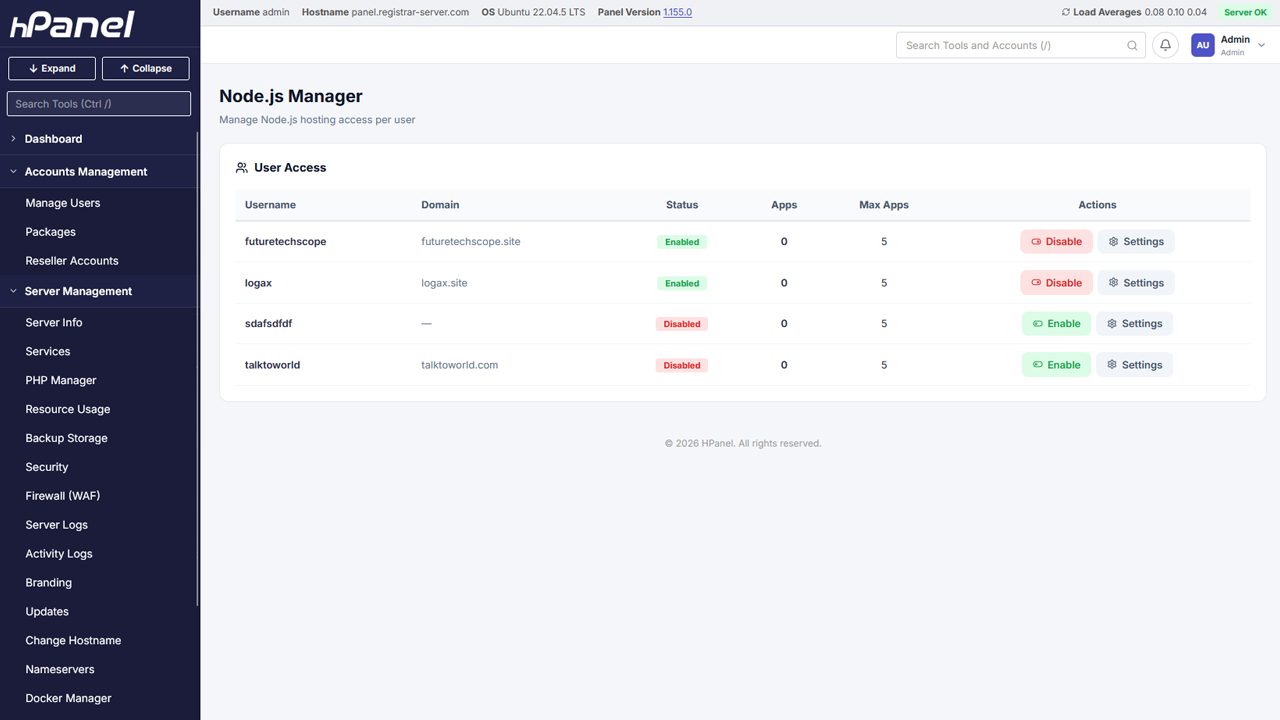Open Change Hostname page
This screenshot has width=1280, height=720.
(x=73, y=641)
